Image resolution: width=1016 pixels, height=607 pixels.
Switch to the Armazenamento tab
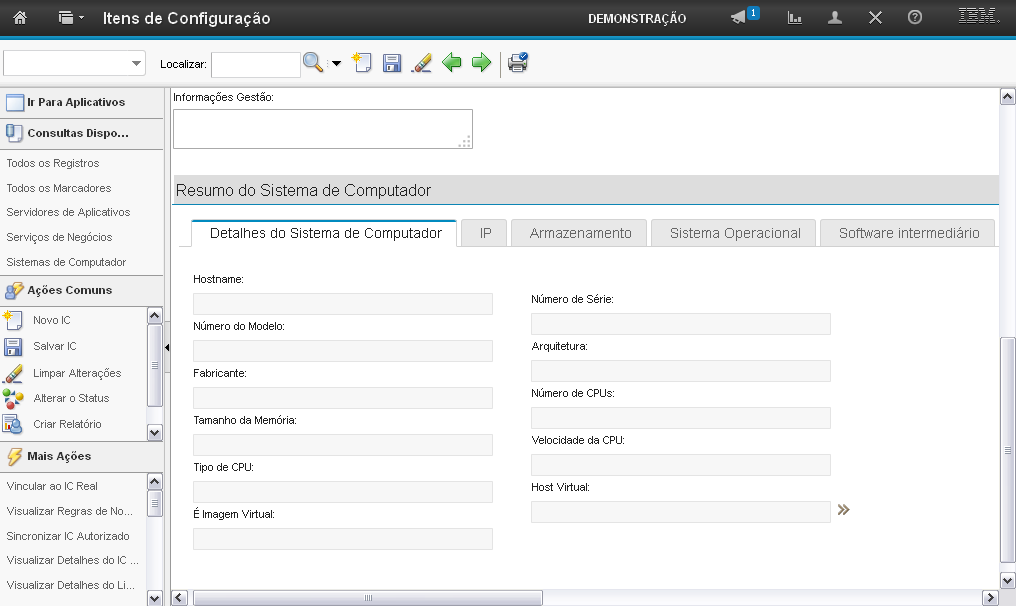(580, 233)
